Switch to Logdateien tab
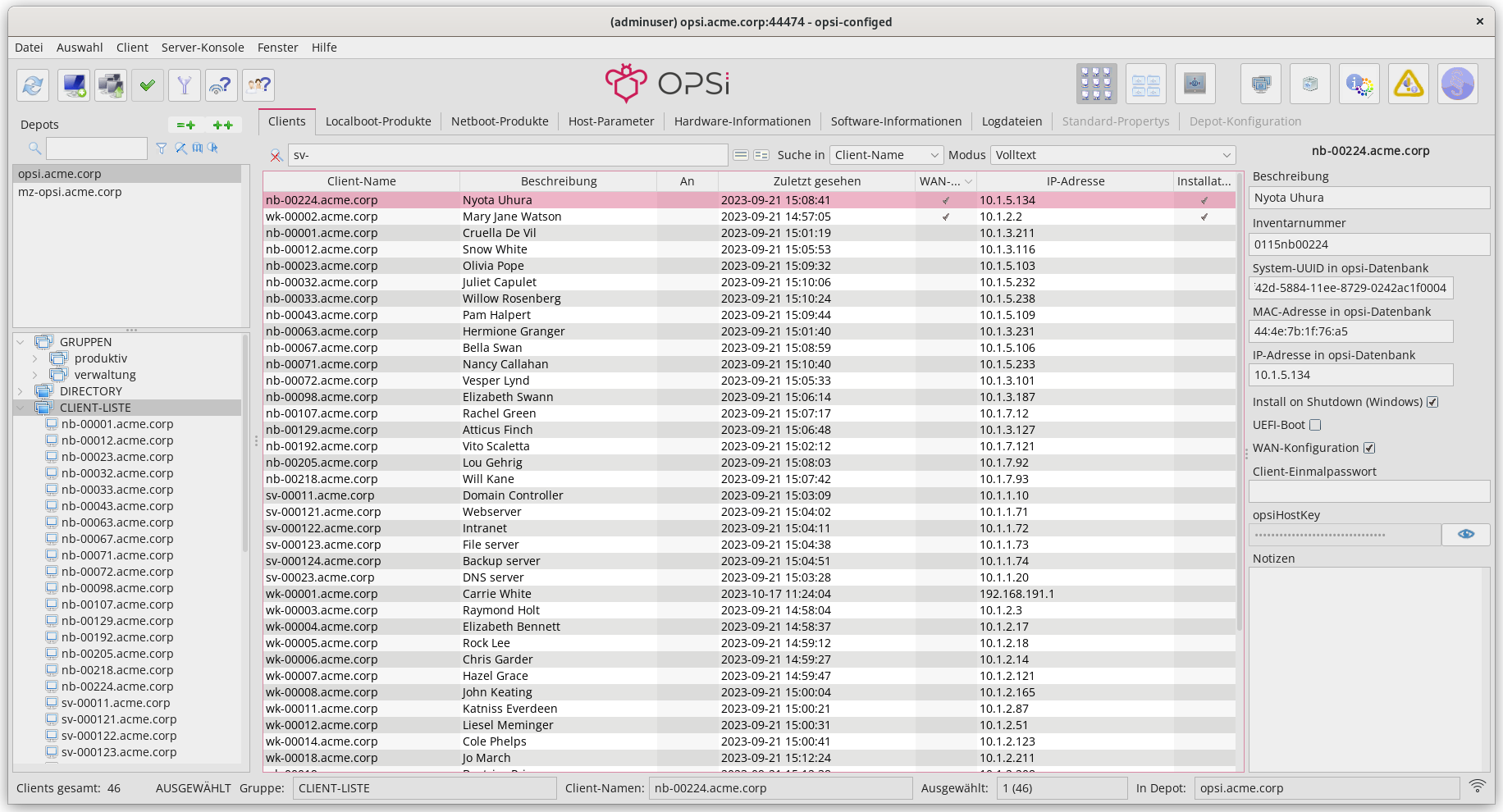This screenshot has width=1503, height=812. coord(1012,121)
